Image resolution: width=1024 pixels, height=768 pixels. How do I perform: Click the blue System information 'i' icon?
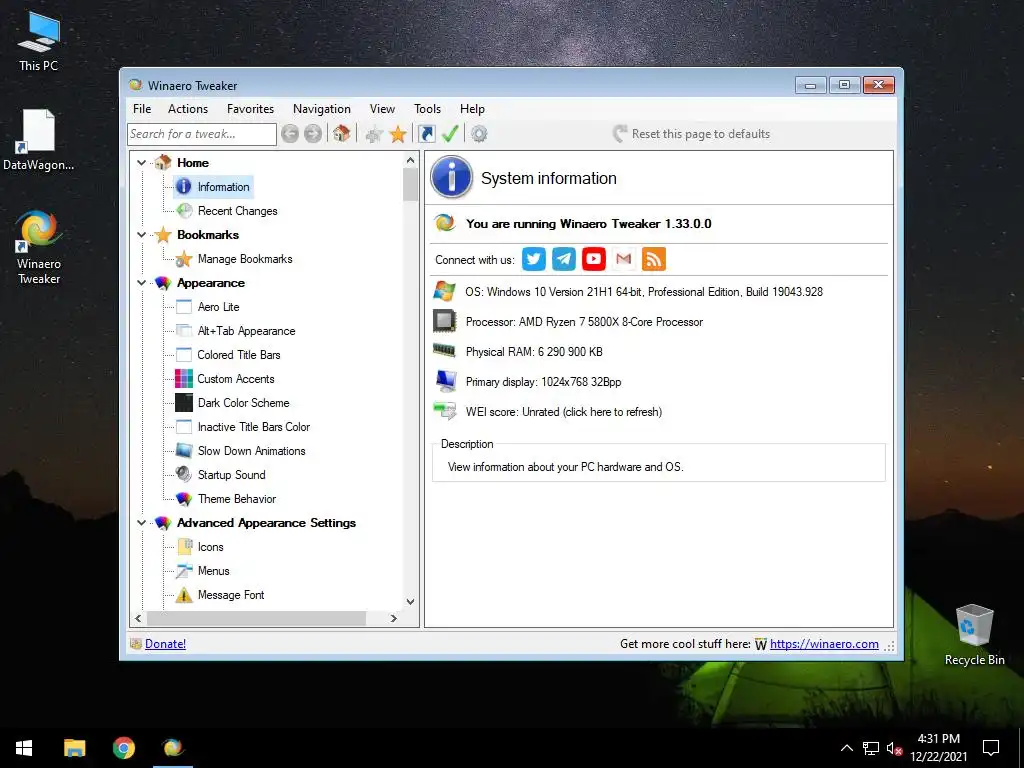click(451, 177)
